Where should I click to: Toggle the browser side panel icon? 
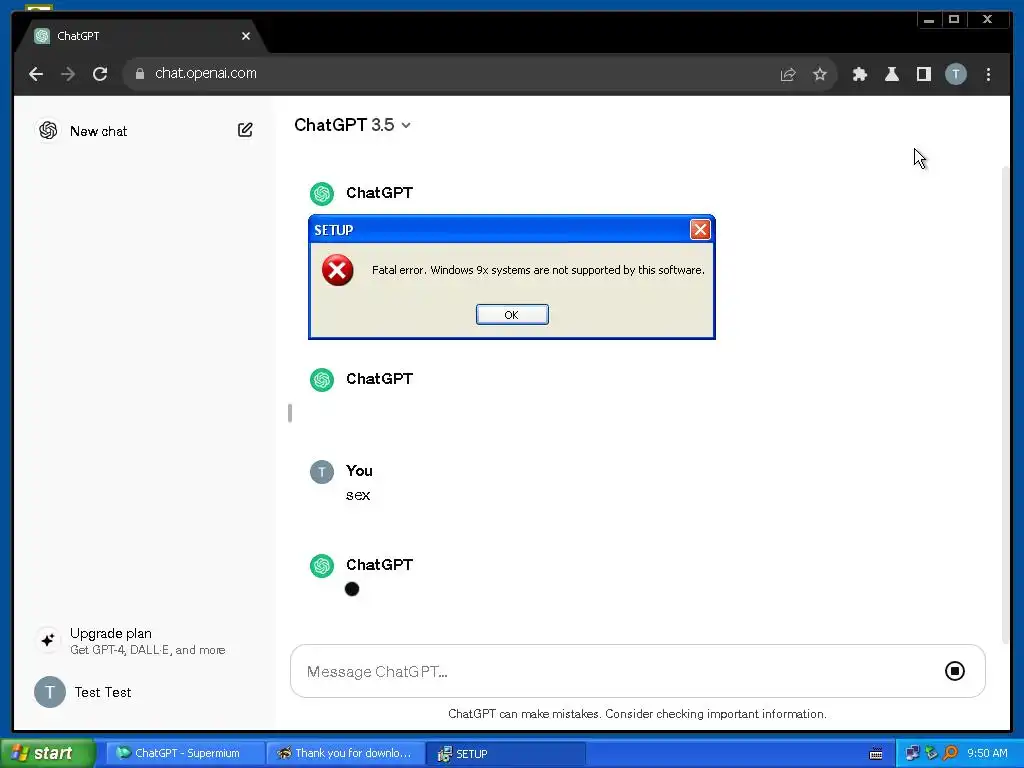[x=924, y=74]
